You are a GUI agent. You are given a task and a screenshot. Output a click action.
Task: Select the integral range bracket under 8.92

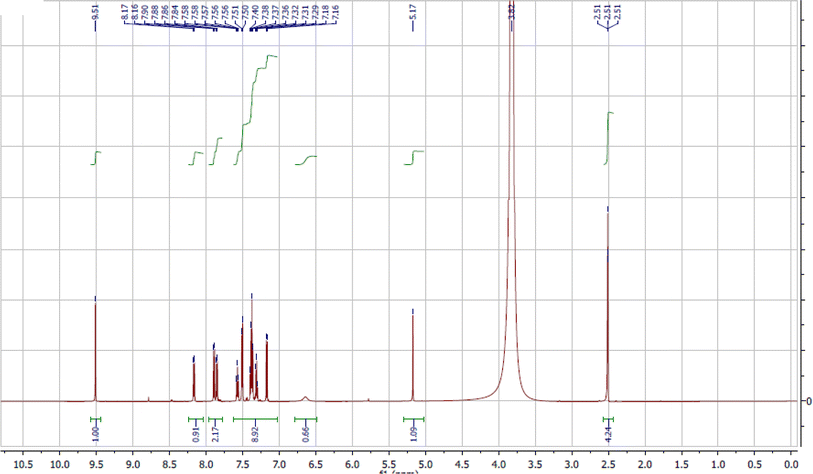[x=256, y=419]
